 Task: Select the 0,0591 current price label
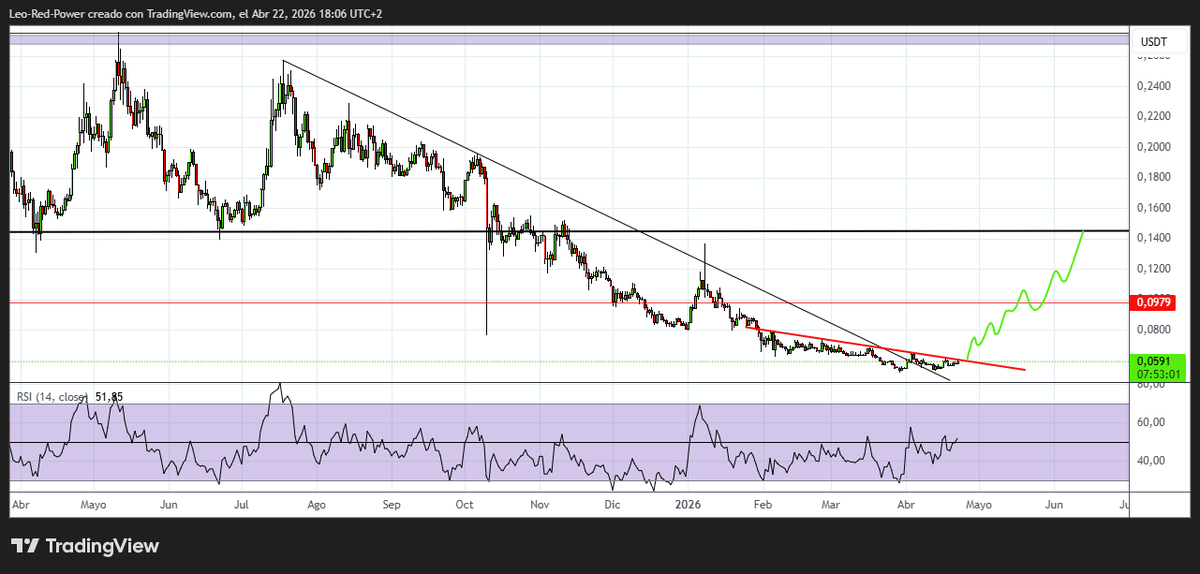[x=1155, y=361]
